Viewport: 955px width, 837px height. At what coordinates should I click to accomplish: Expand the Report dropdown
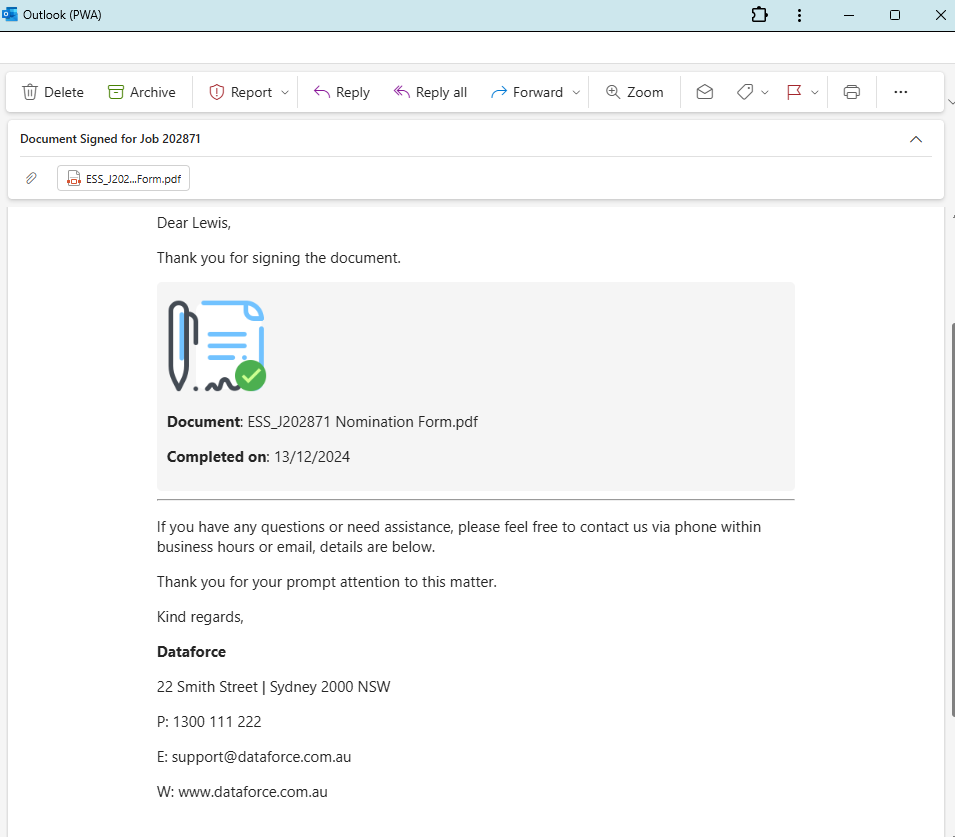coord(287,91)
